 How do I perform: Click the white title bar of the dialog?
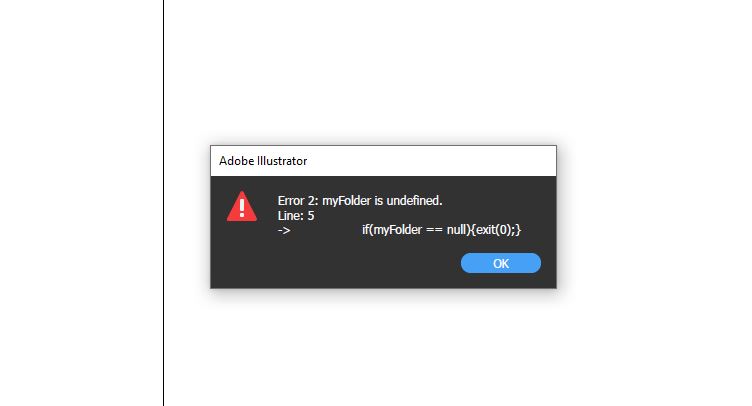tap(383, 161)
